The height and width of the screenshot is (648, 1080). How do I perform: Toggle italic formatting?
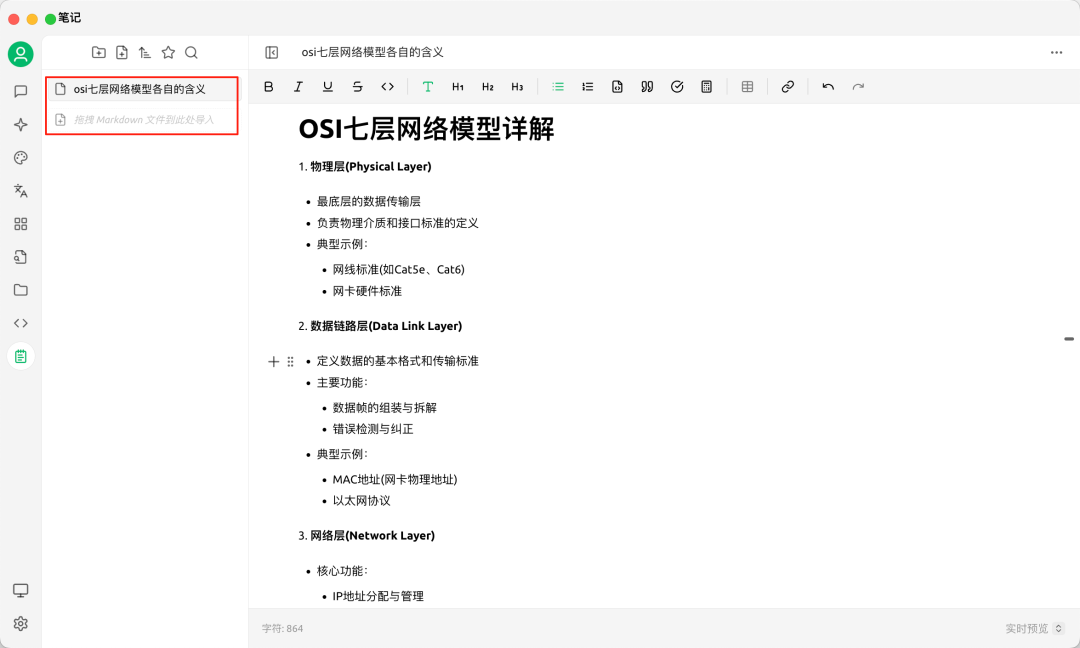pos(298,87)
